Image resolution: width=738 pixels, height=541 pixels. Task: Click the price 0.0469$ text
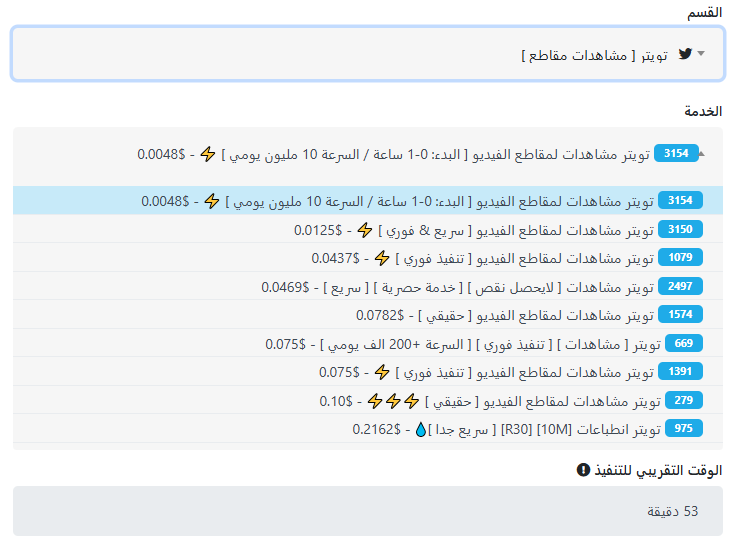[285, 287]
